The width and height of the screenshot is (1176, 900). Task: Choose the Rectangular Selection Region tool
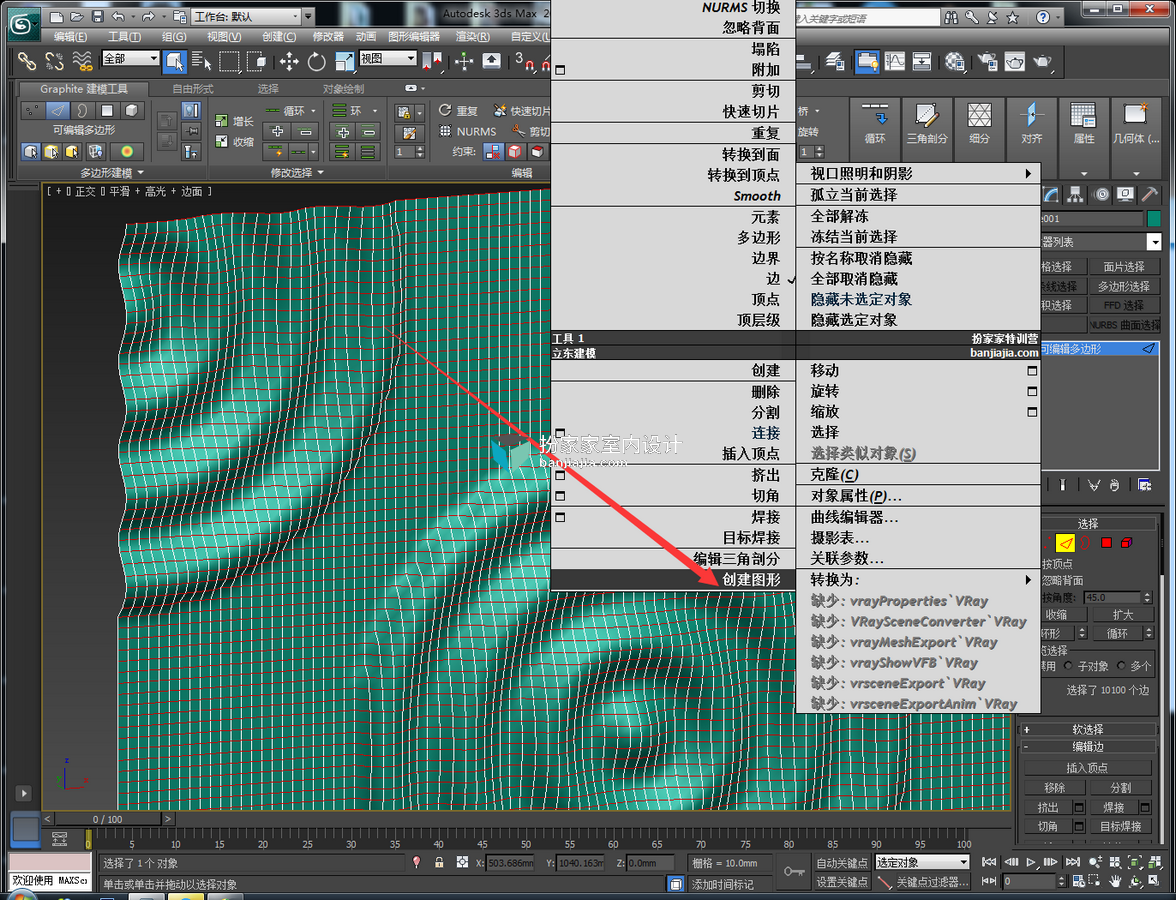(x=229, y=61)
